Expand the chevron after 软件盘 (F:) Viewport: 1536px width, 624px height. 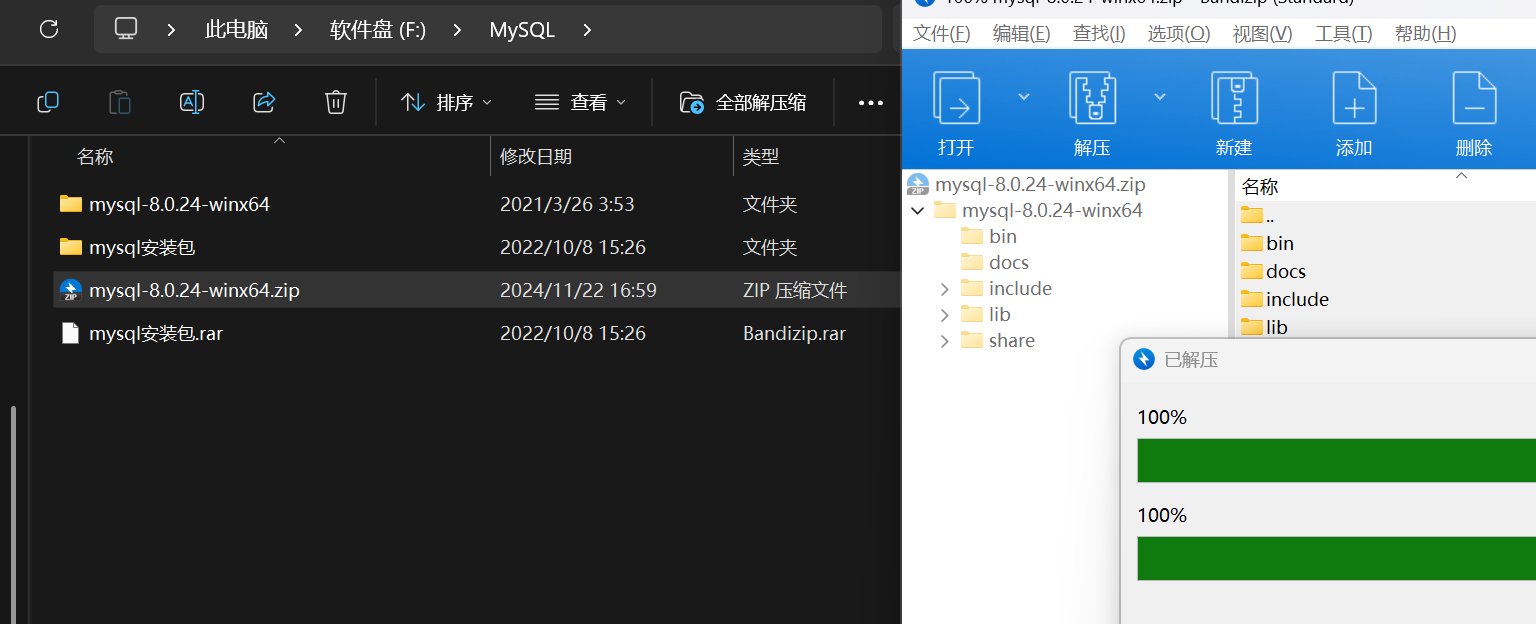tap(457, 30)
